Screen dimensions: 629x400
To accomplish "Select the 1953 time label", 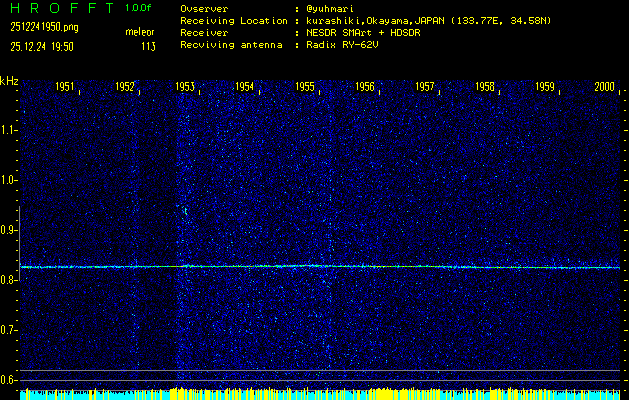I will (185, 87).
